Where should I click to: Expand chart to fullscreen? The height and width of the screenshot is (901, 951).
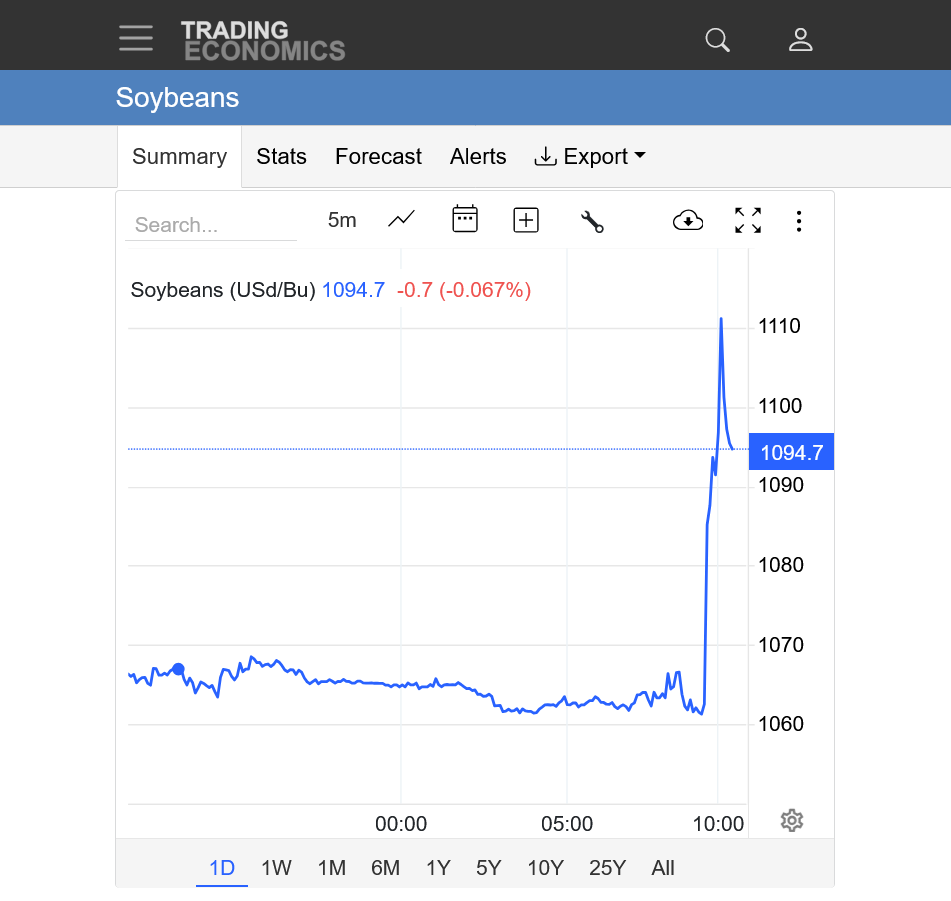pyautogui.click(x=748, y=220)
